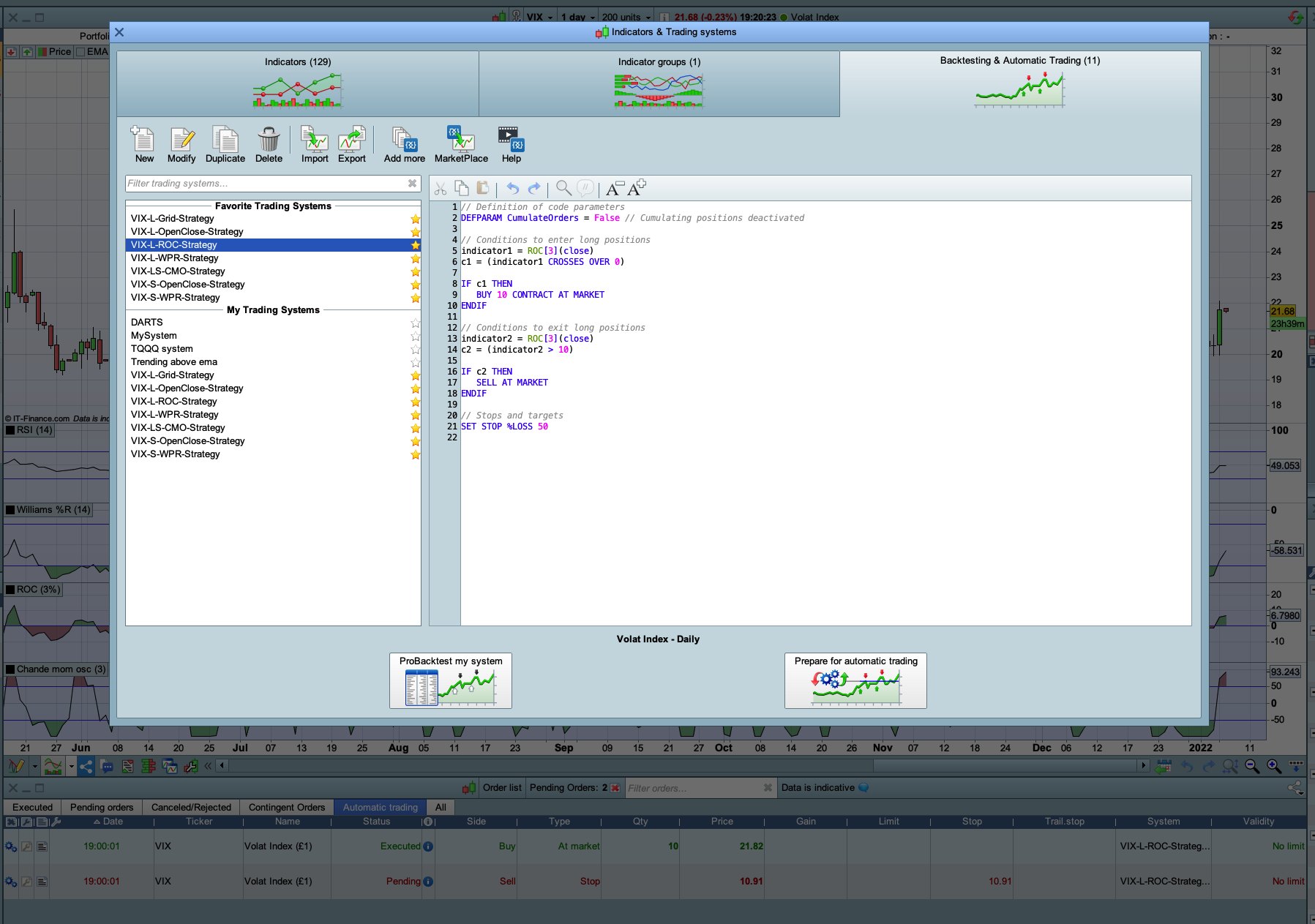Click the undo arrow in code editor
Viewport: 1315px width, 924px height.
513,189
